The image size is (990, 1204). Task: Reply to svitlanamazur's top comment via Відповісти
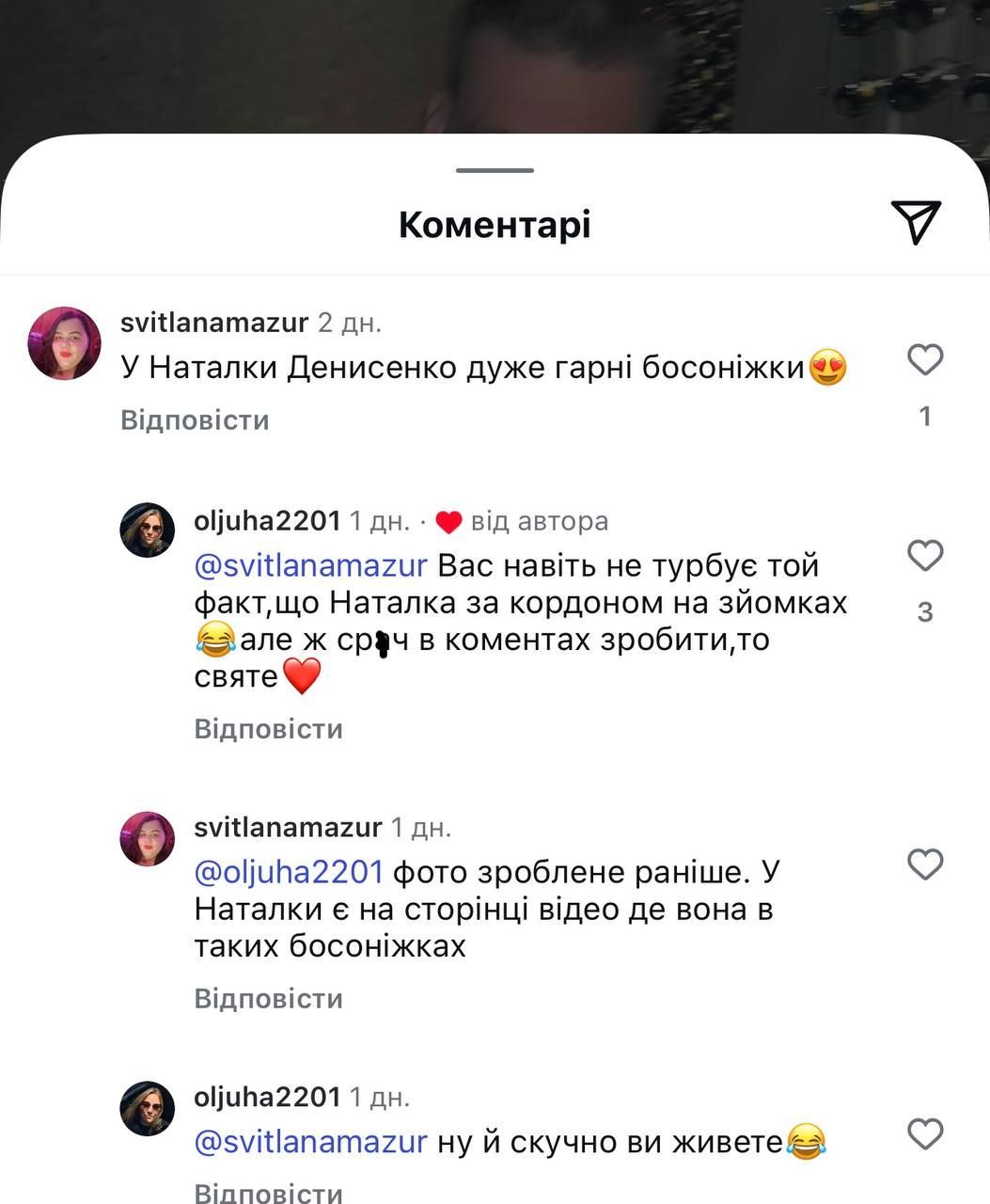195,420
